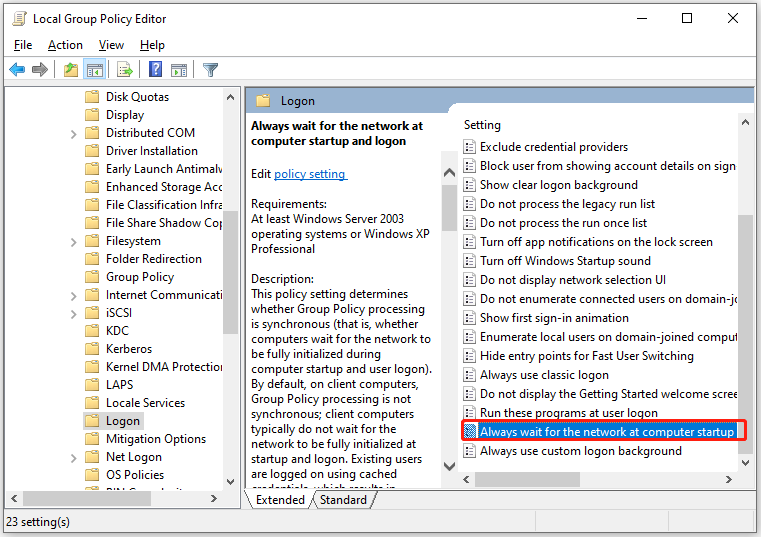Viewport: 761px width, 537px height.
Task: Click the description pane scroll down arrow
Action: click(x=449, y=467)
